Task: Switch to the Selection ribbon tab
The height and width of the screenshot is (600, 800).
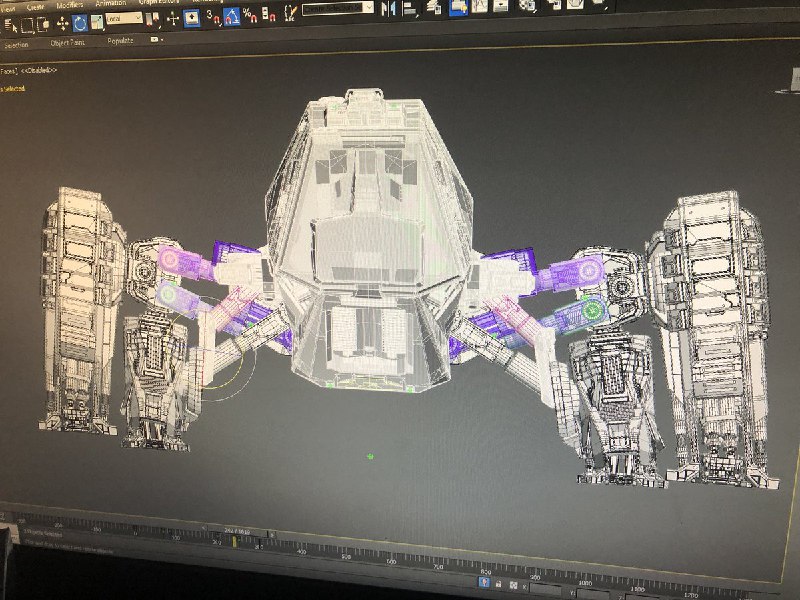Action: [x=16, y=45]
